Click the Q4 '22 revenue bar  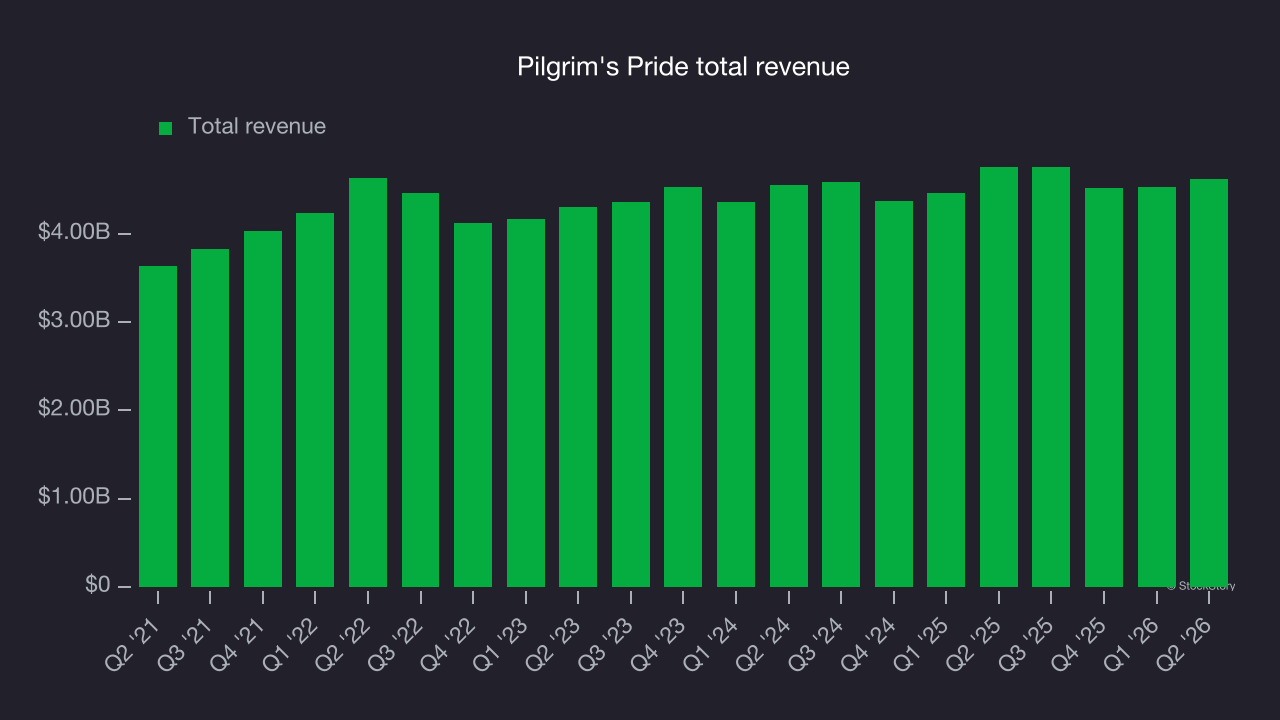pyautogui.click(x=473, y=405)
